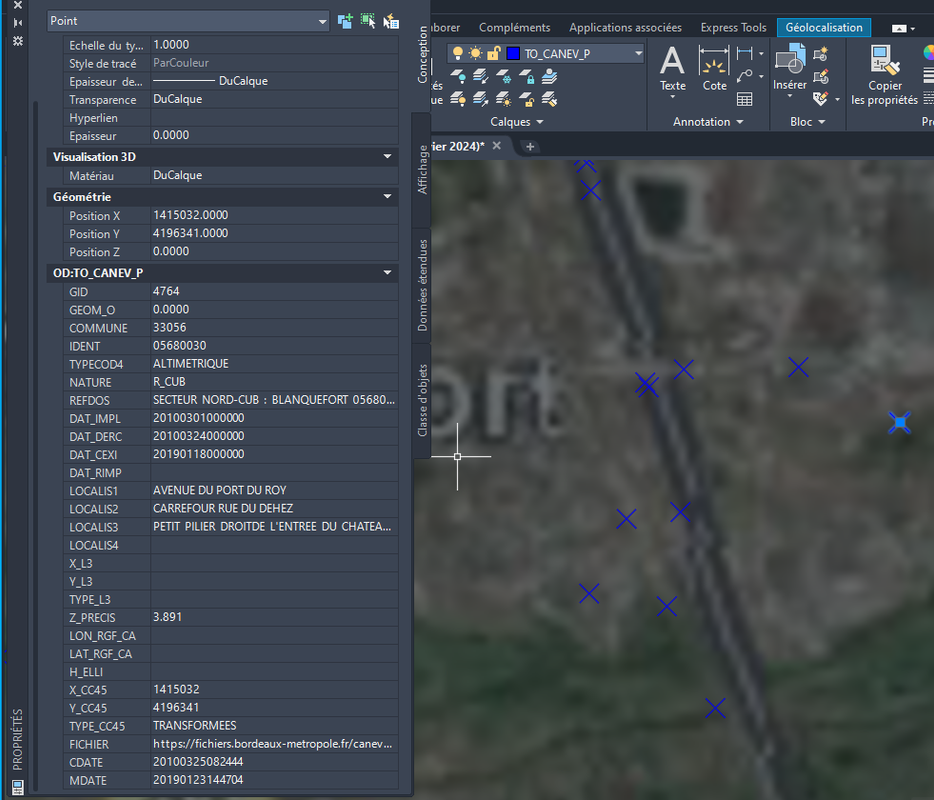The width and height of the screenshot is (934, 800).
Task: Click the linear dimension icon in Annotation
Action: [745, 54]
